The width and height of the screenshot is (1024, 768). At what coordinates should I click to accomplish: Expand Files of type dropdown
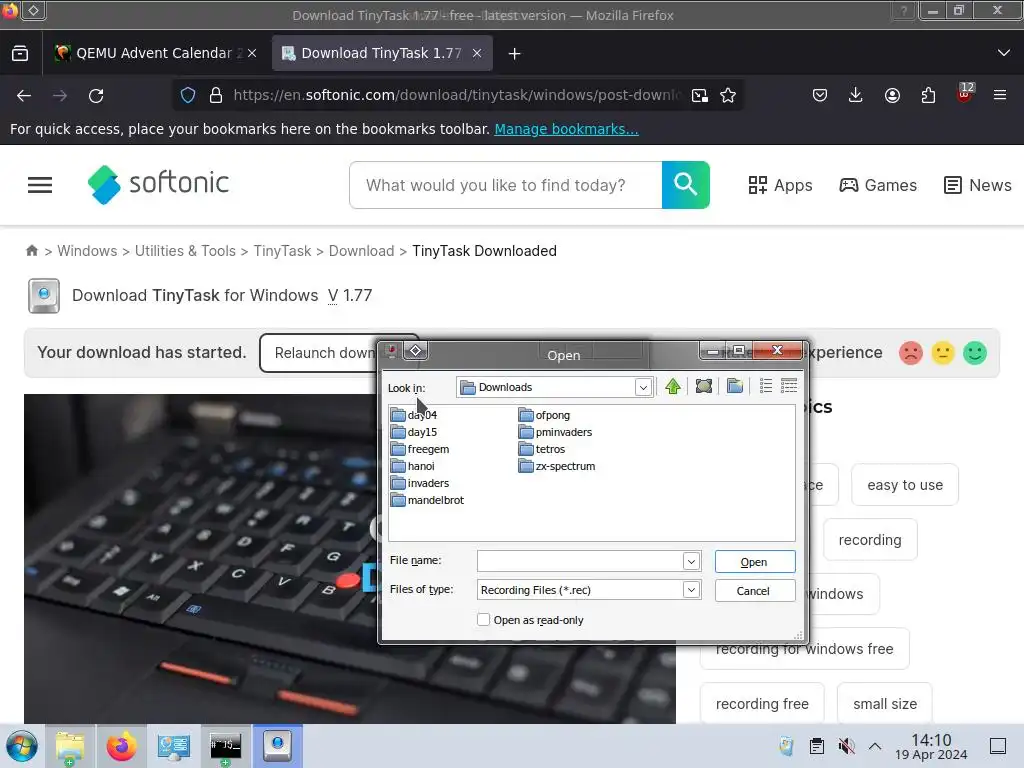pos(692,590)
